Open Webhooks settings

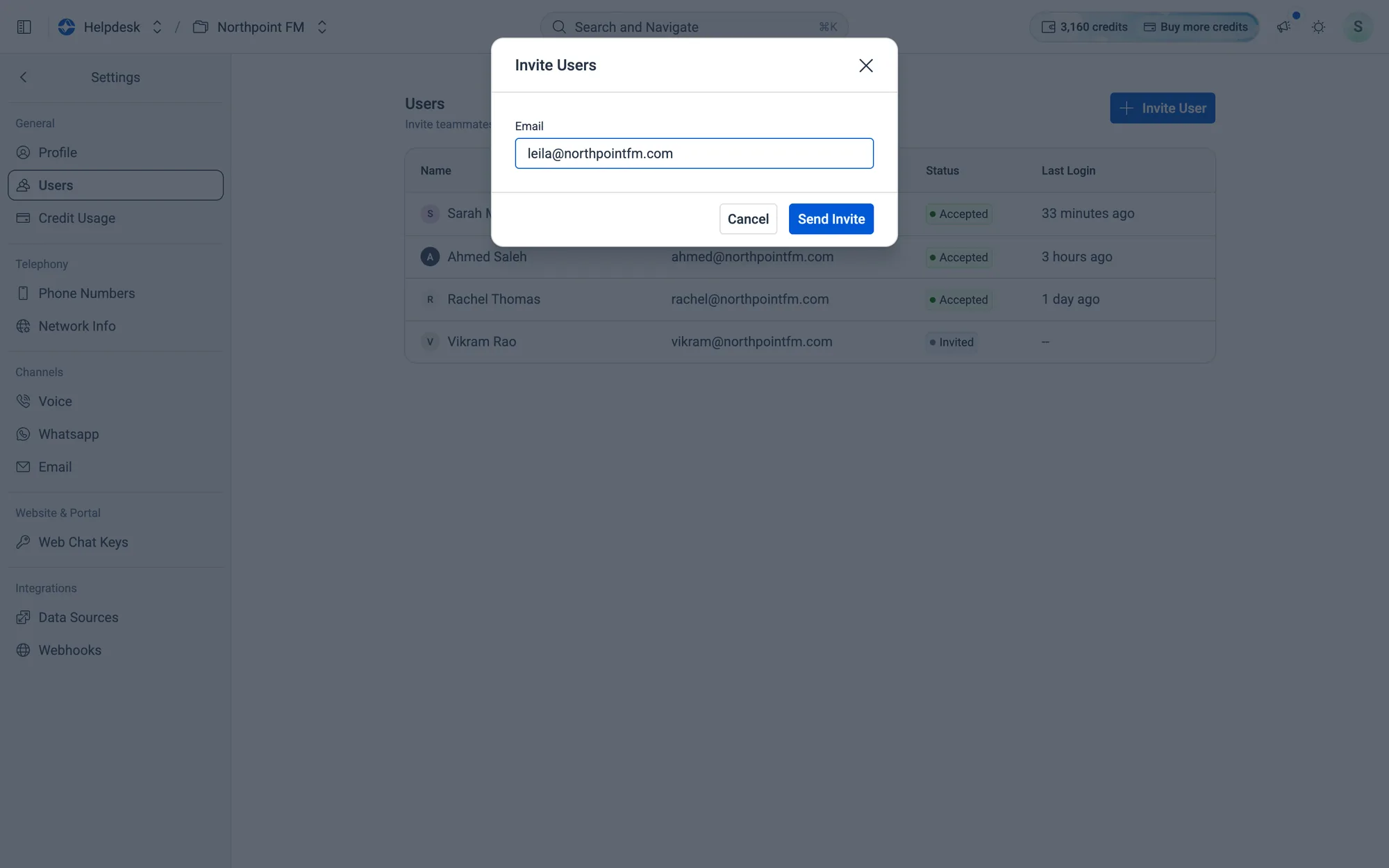[115, 651]
